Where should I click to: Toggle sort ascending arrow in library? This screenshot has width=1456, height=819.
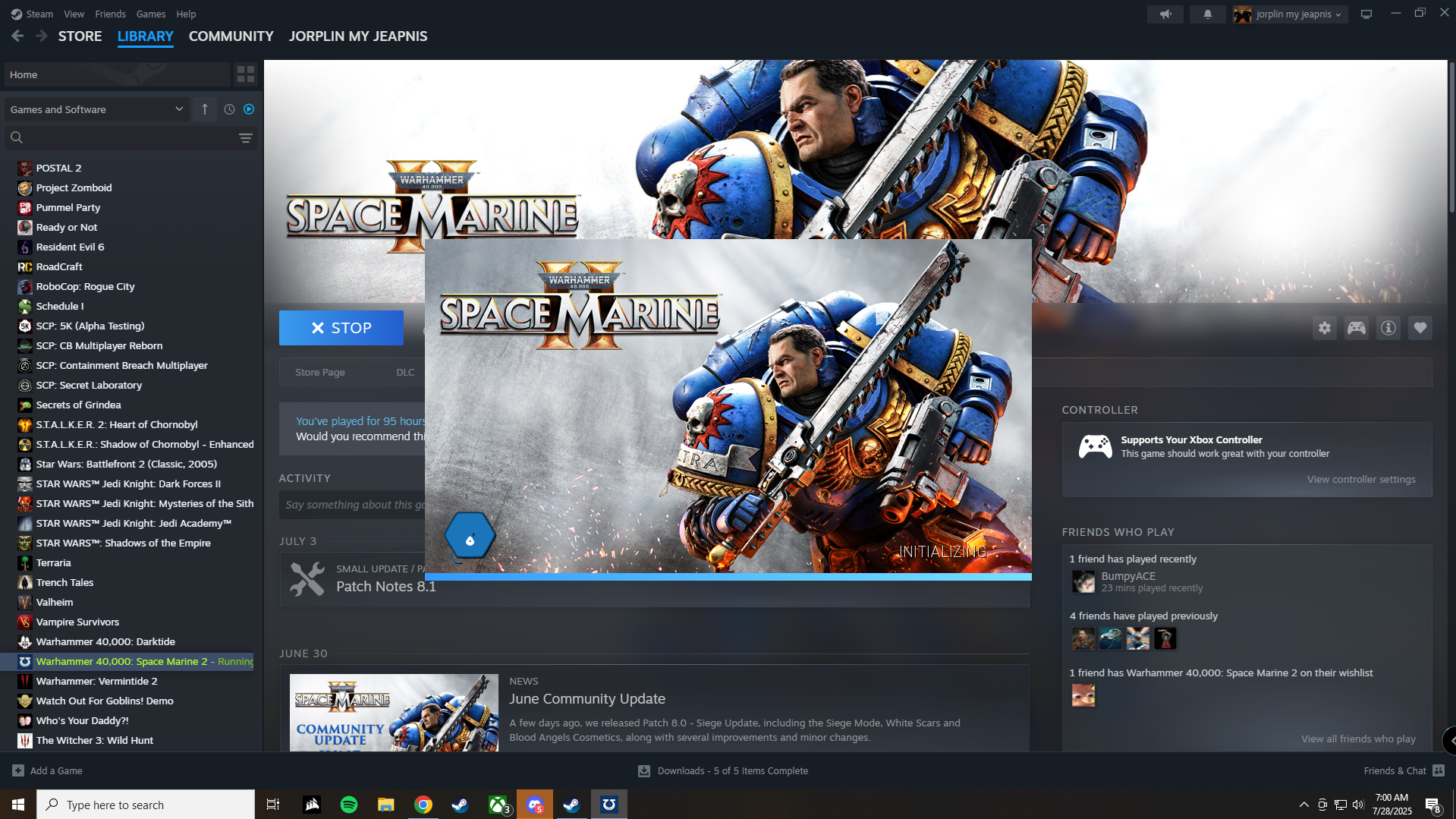click(x=205, y=109)
